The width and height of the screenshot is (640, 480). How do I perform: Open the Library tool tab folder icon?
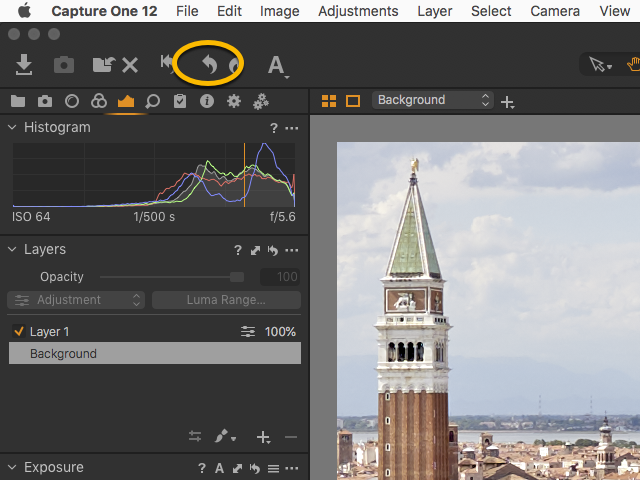pos(18,101)
